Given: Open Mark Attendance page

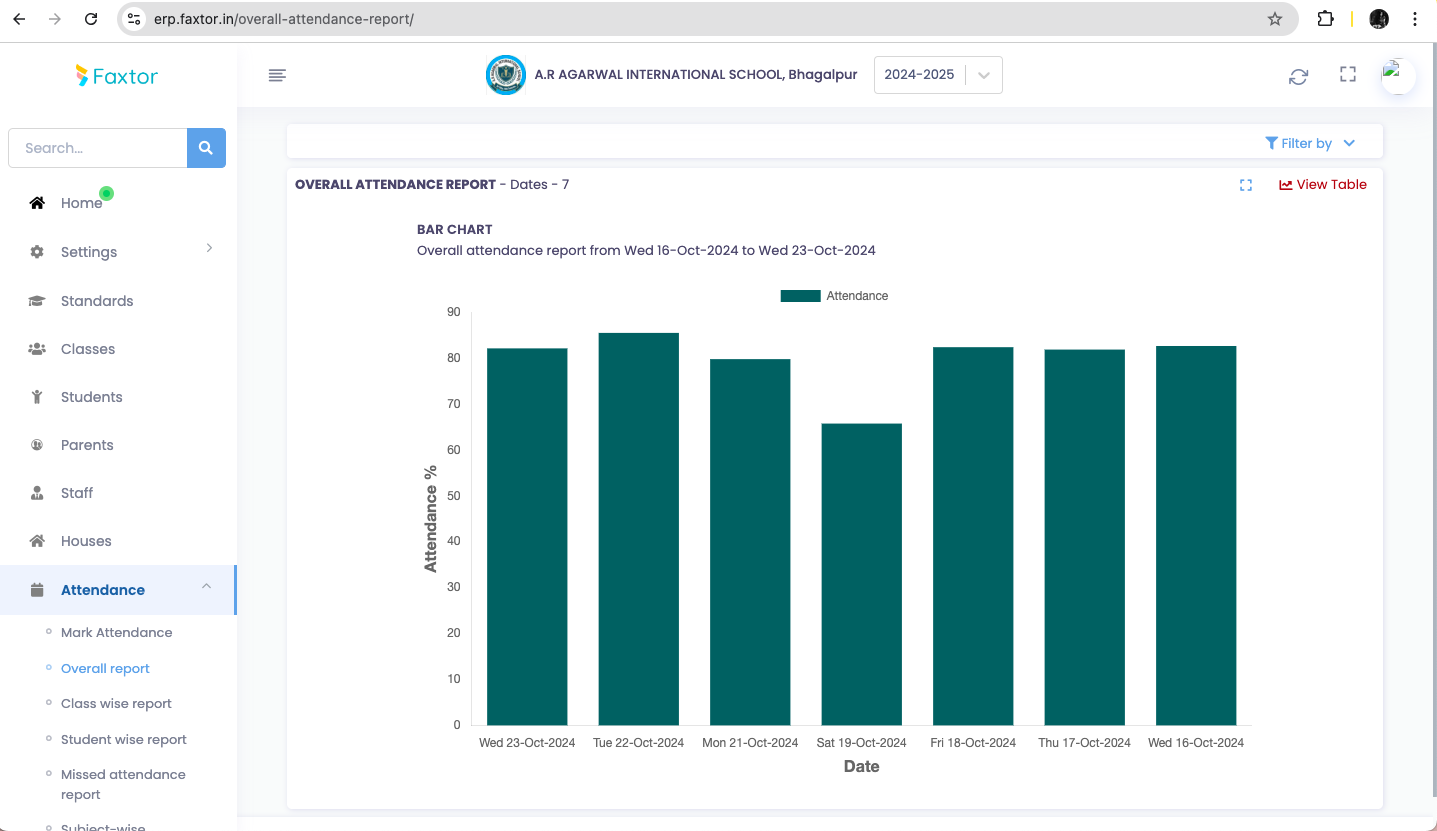Looking at the screenshot, I should pos(116,633).
